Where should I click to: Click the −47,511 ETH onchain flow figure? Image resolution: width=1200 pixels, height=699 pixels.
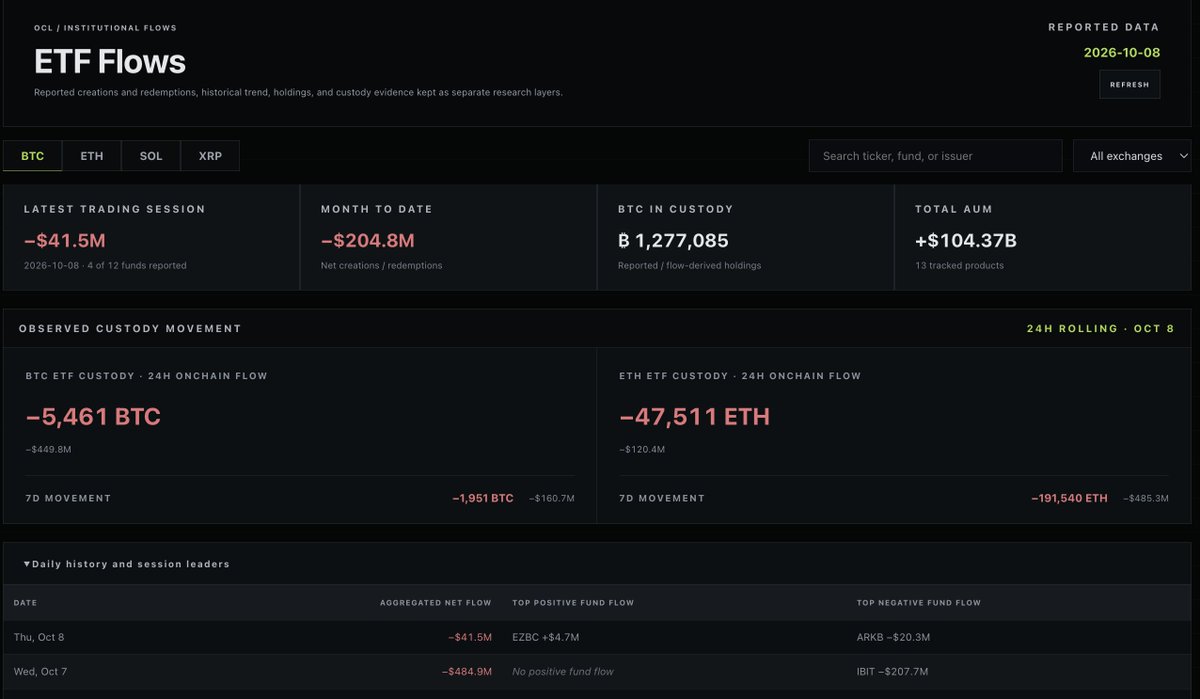(695, 416)
